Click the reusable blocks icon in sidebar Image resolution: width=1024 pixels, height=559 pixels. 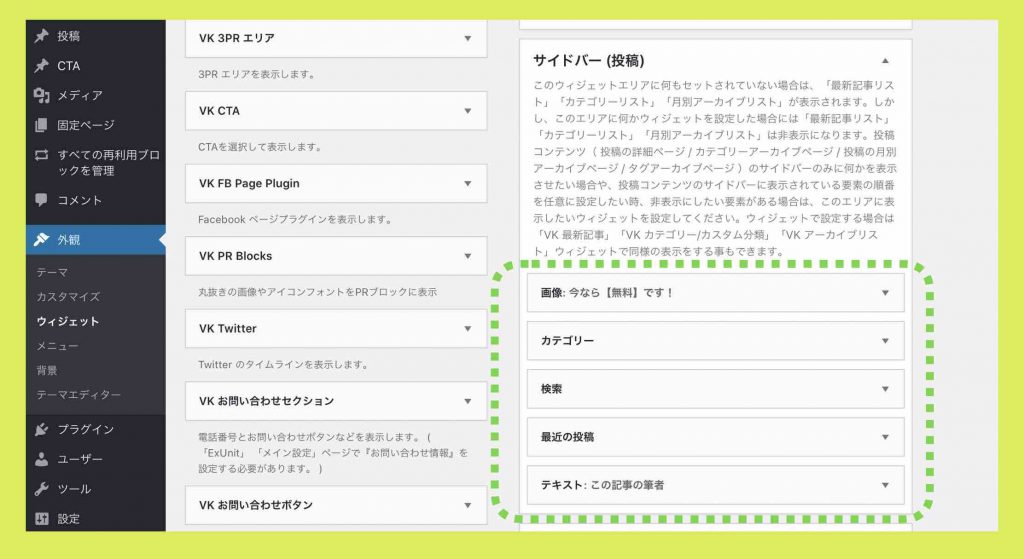[42, 155]
